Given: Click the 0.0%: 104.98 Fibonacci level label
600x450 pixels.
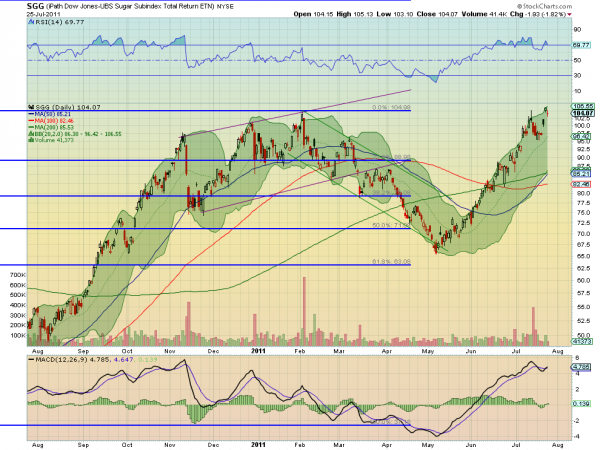Looking at the screenshot, I should click(x=391, y=108).
